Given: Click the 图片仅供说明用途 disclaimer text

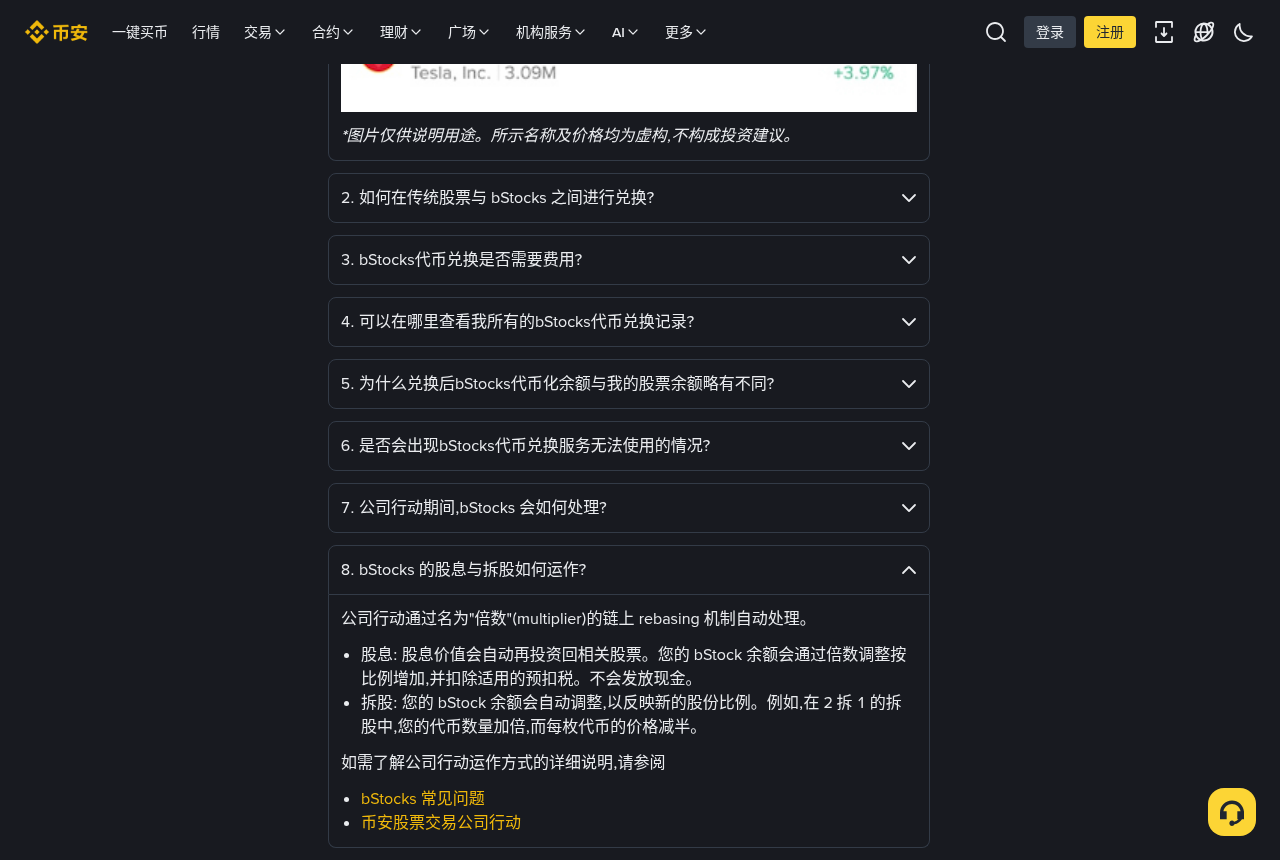Looking at the screenshot, I should pos(569,135).
